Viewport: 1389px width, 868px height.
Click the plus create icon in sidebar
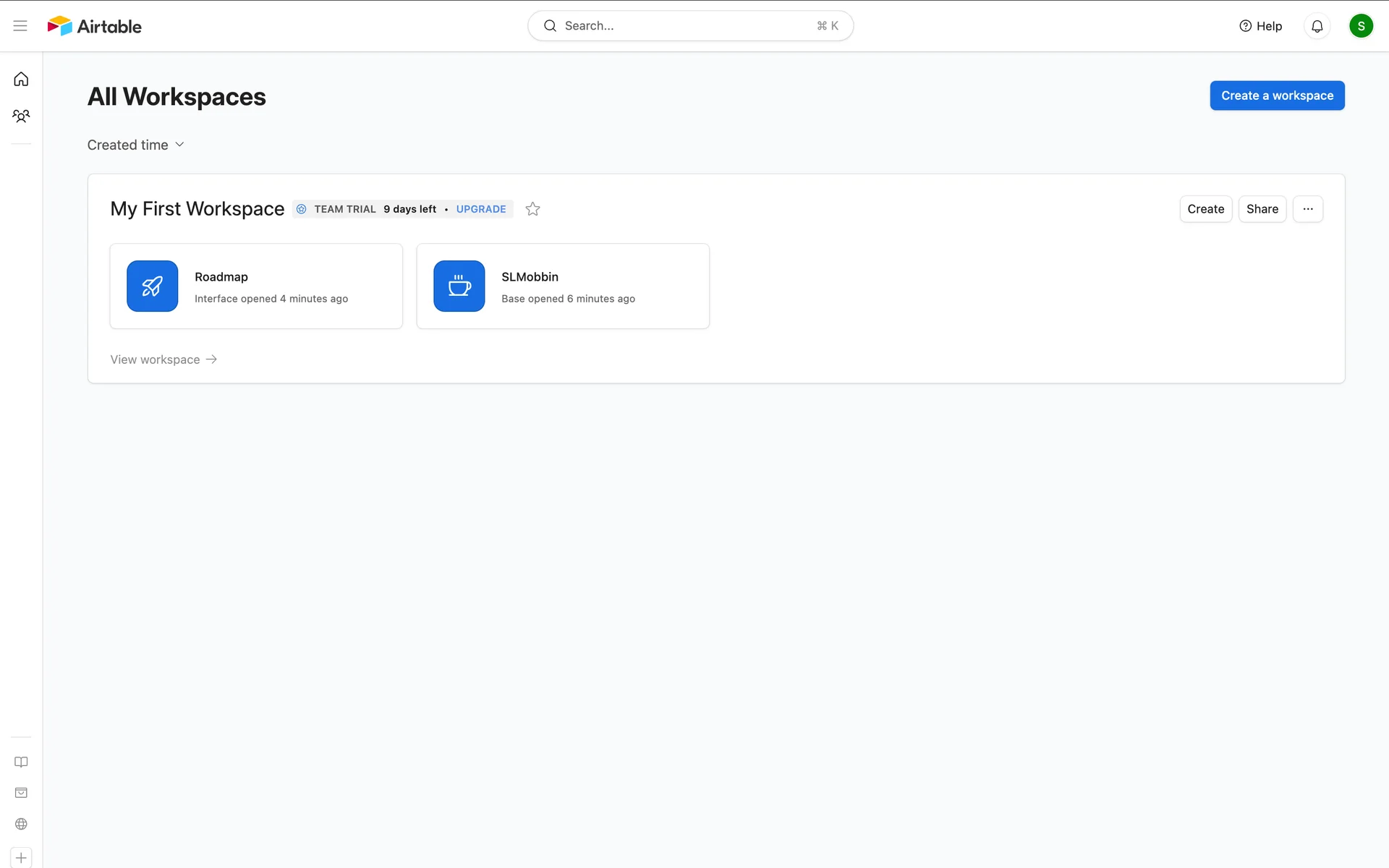[x=21, y=858]
